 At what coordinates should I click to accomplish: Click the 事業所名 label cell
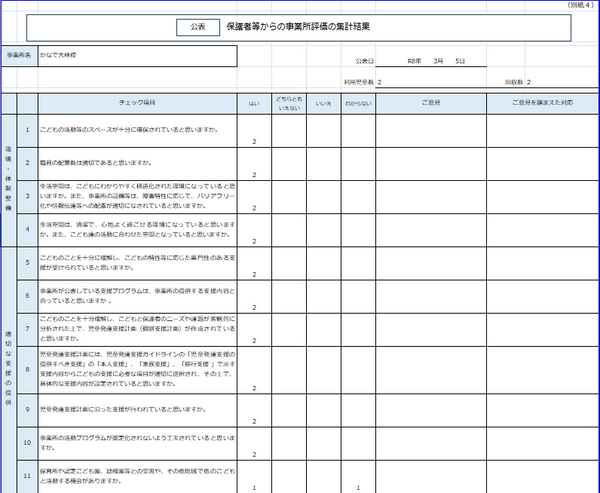pos(19,56)
